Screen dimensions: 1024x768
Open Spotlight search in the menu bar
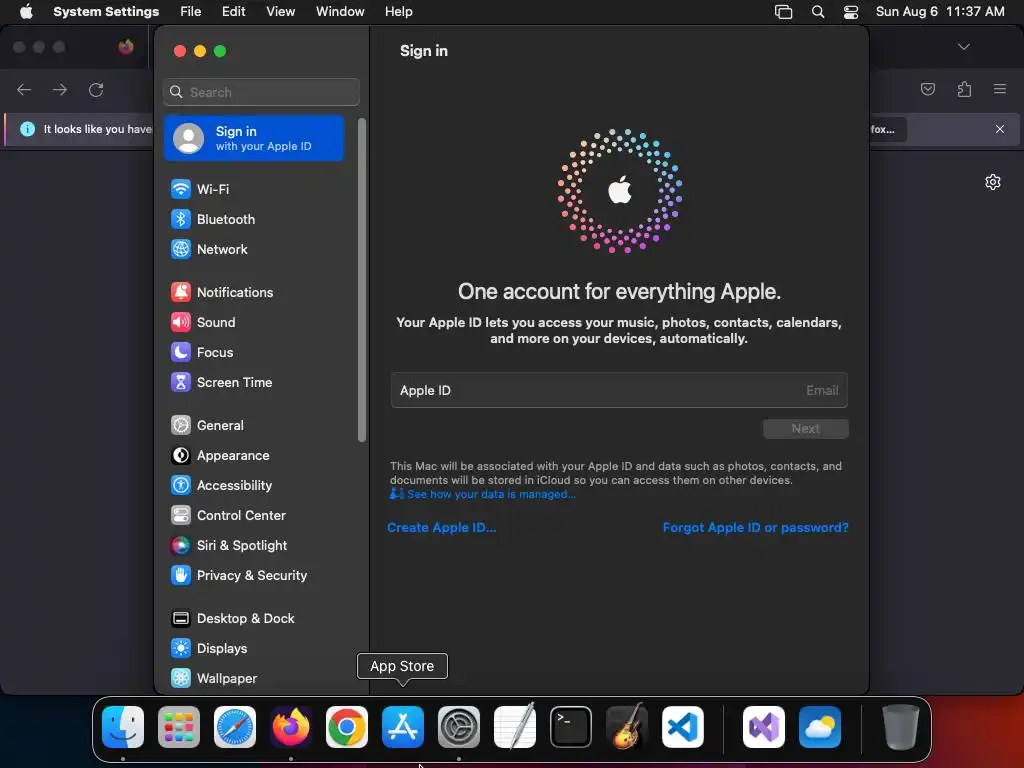coord(818,12)
